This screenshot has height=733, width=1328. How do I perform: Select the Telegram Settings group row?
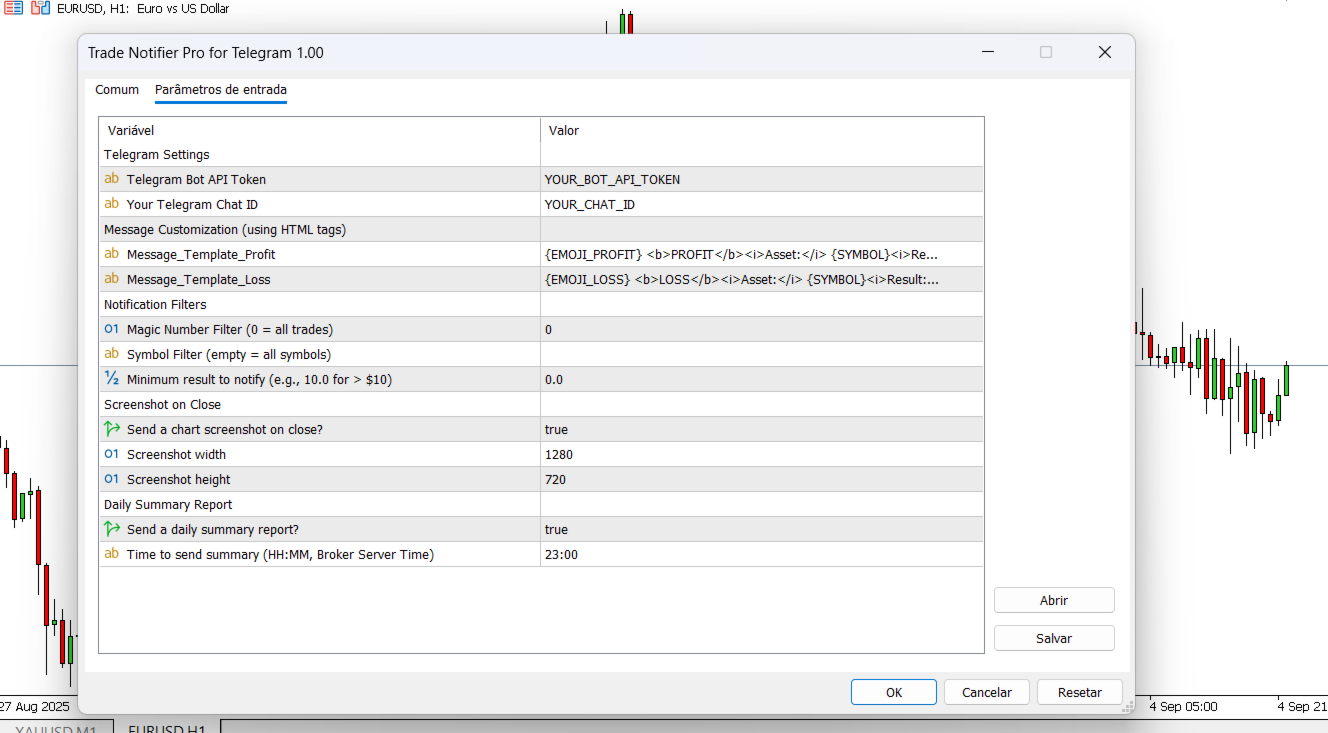[x=541, y=154]
